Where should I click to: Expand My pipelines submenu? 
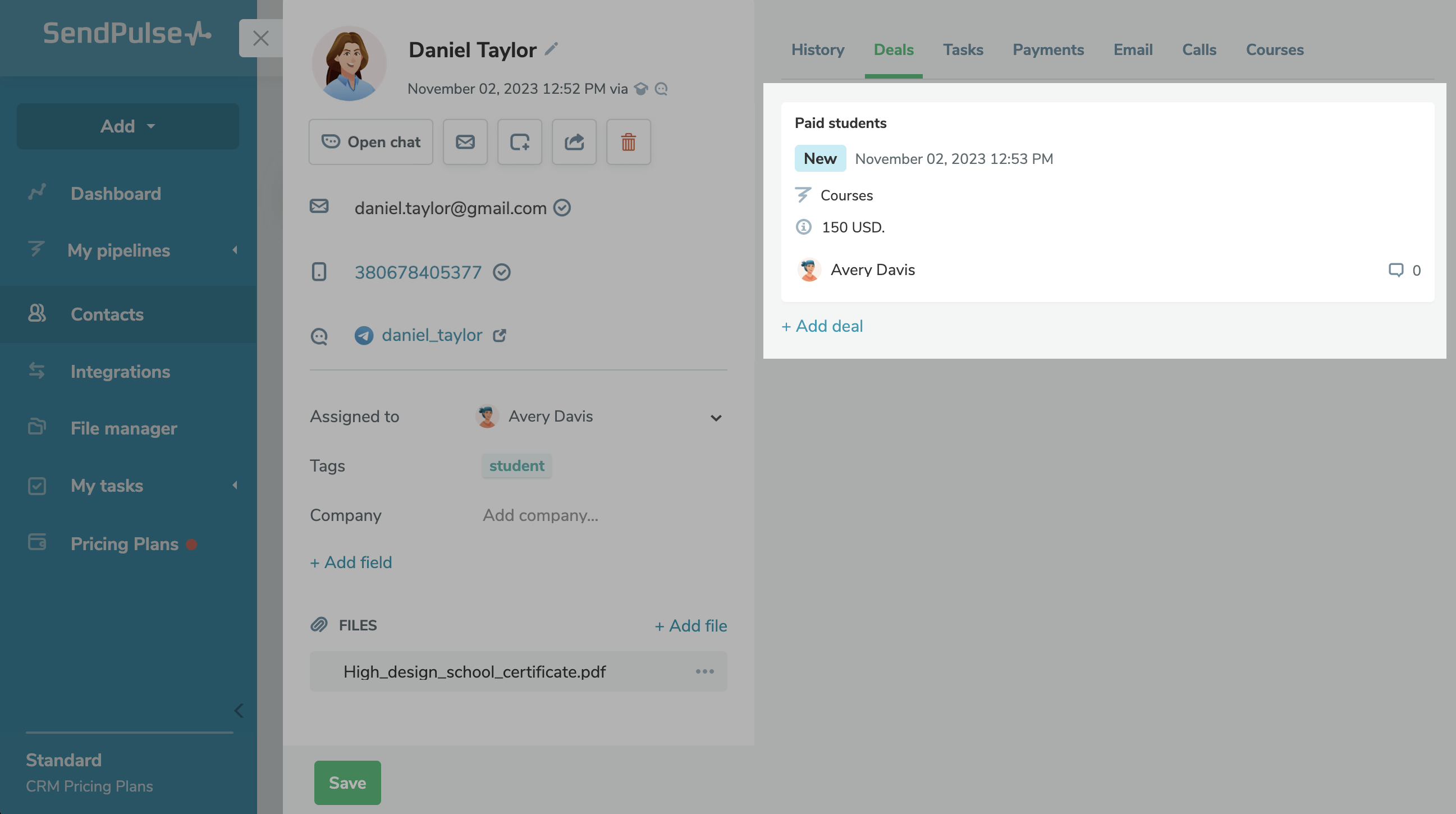tap(235, 250)
